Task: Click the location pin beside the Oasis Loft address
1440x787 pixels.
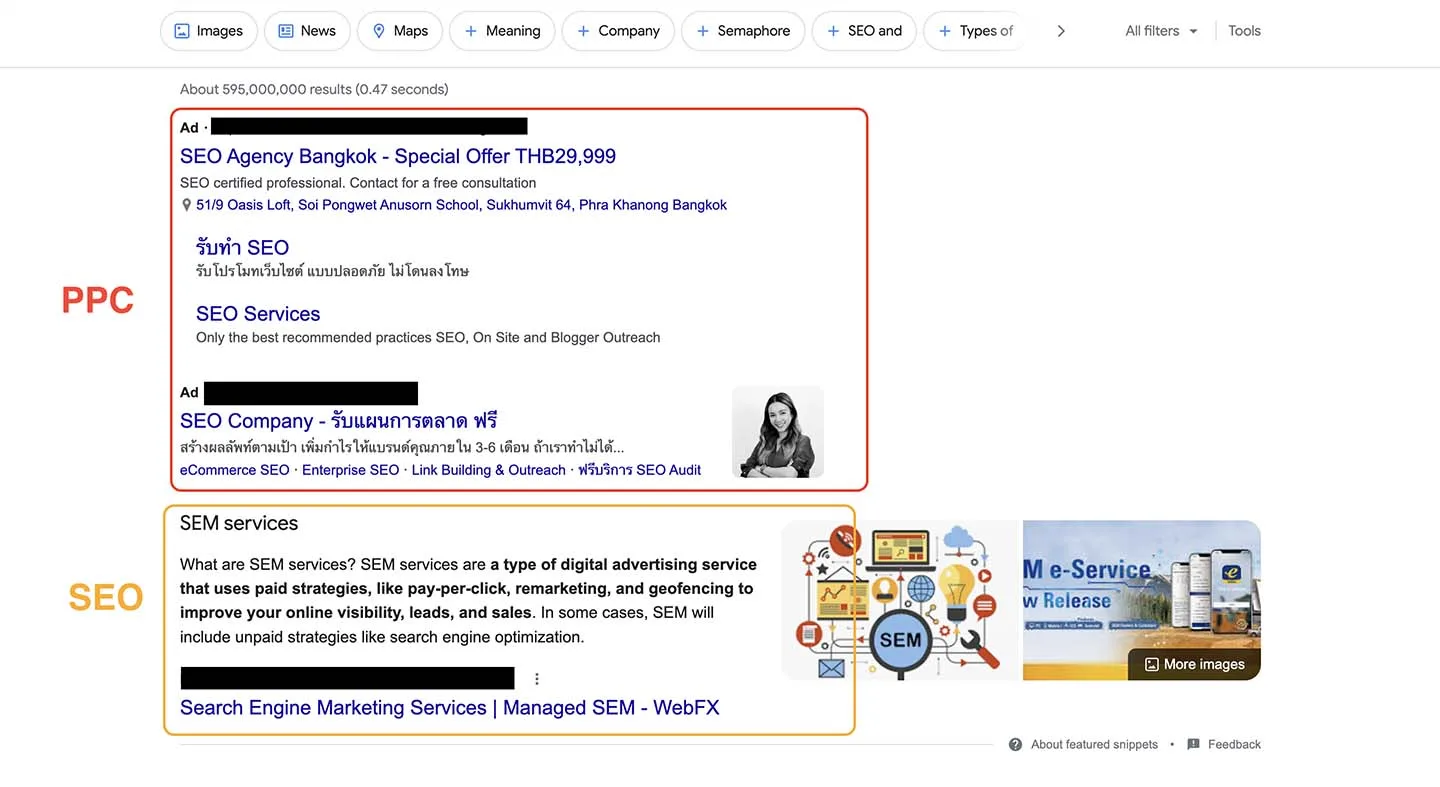Action: pos(187,204)
